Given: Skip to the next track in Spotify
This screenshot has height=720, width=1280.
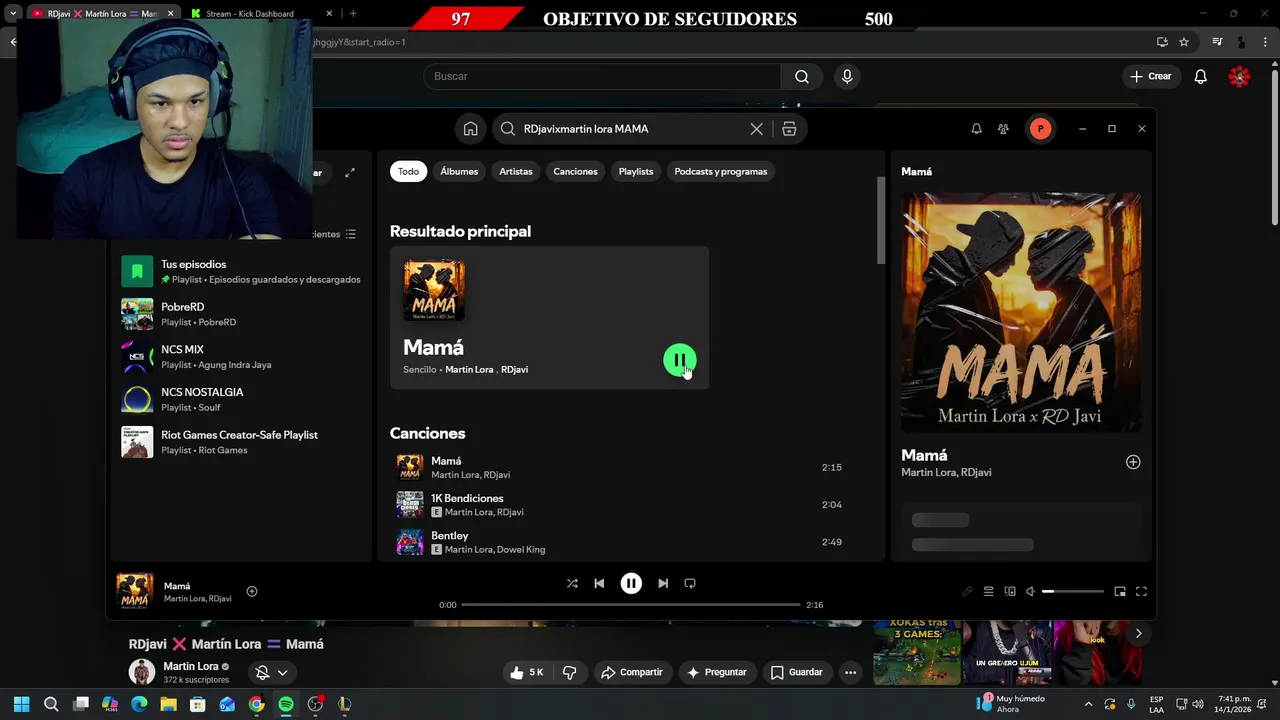Looking at the screenshot, I should click(x=663, y=584).
